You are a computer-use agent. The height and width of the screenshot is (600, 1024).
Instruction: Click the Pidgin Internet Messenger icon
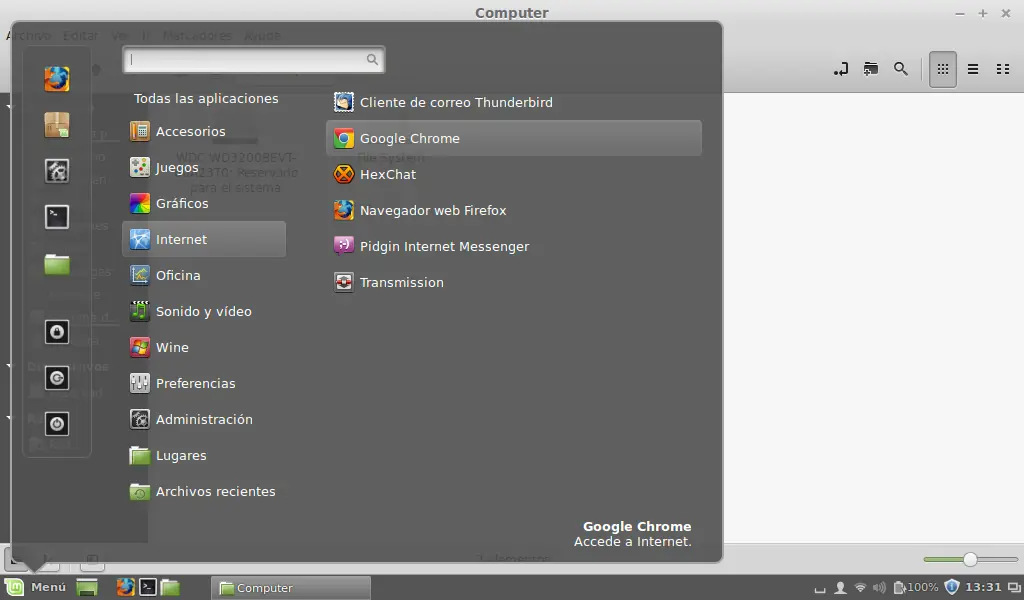[x=344, y=246]
